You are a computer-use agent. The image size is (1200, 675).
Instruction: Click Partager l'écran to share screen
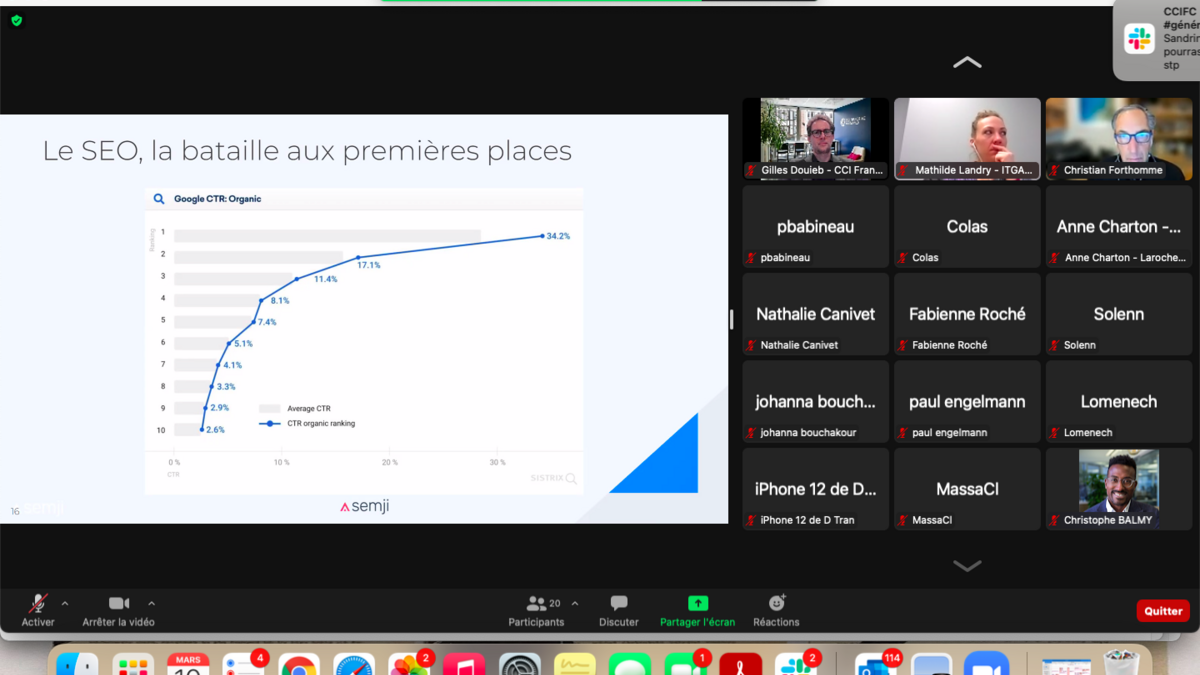click(697, 610)
